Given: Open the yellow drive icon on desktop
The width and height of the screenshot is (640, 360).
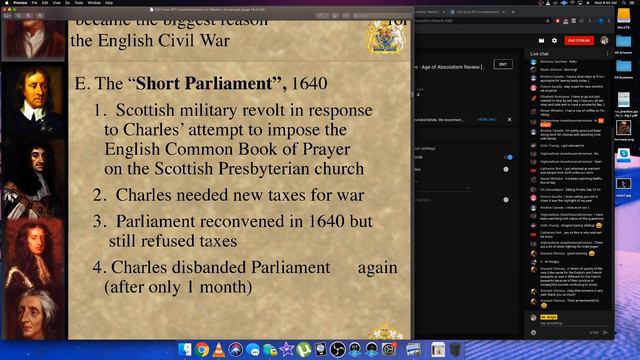Looking at the screenshot, I should [624, 17].
